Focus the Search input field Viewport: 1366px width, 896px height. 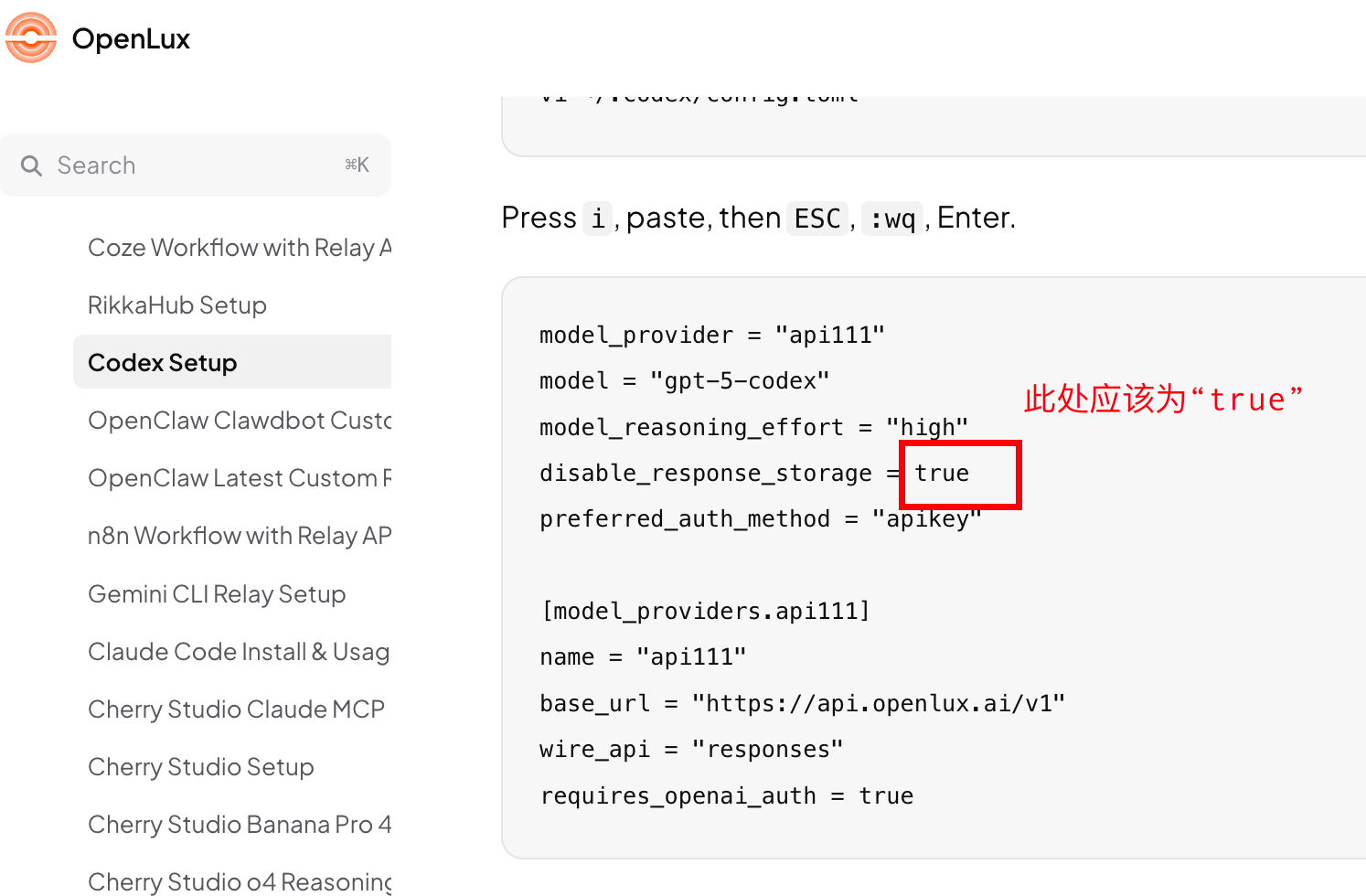click(x=196, y=165)
